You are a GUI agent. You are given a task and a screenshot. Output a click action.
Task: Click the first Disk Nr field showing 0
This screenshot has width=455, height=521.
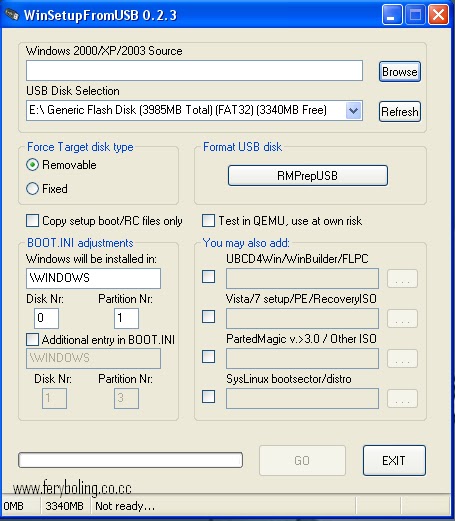(x=46, y=318)
